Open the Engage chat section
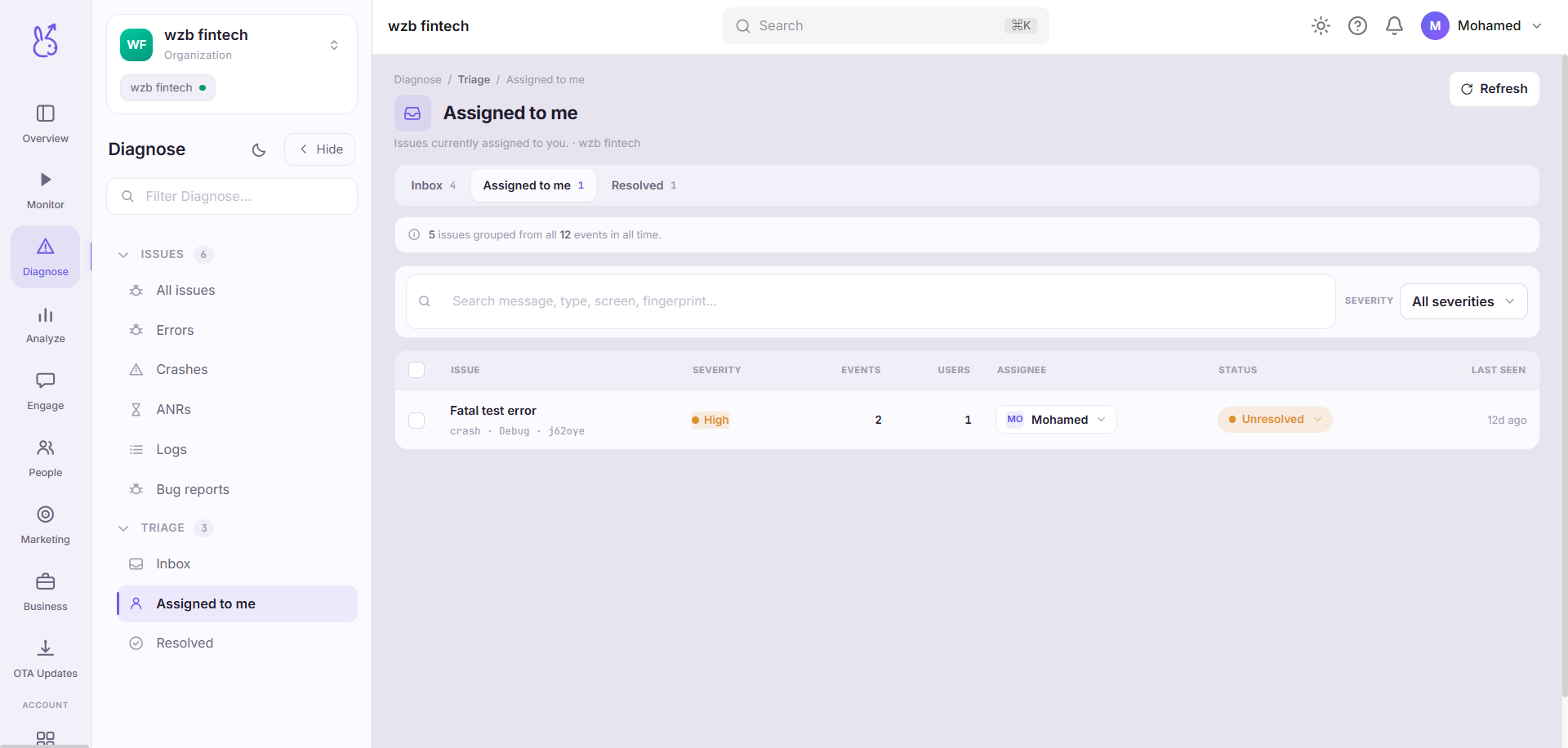The width and height of the screenshot is (1568, 748). [x=46, y=391]
